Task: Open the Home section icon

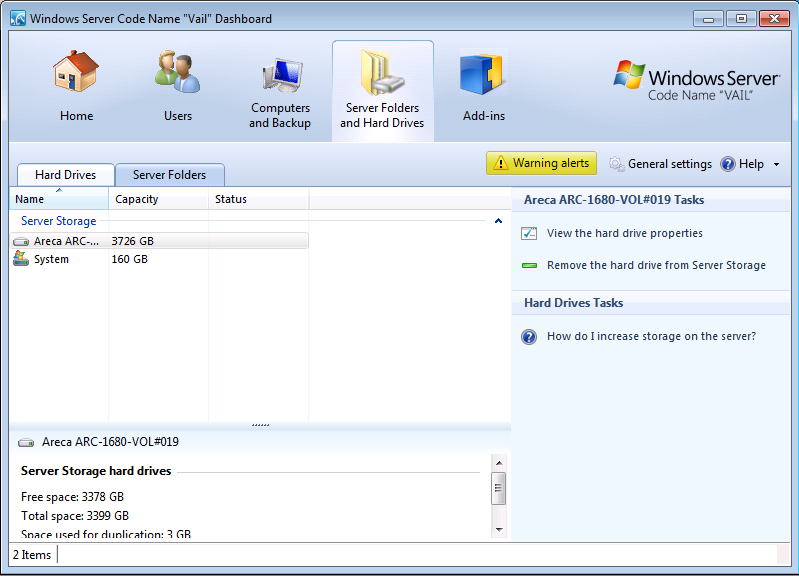Action: [76, 74]
